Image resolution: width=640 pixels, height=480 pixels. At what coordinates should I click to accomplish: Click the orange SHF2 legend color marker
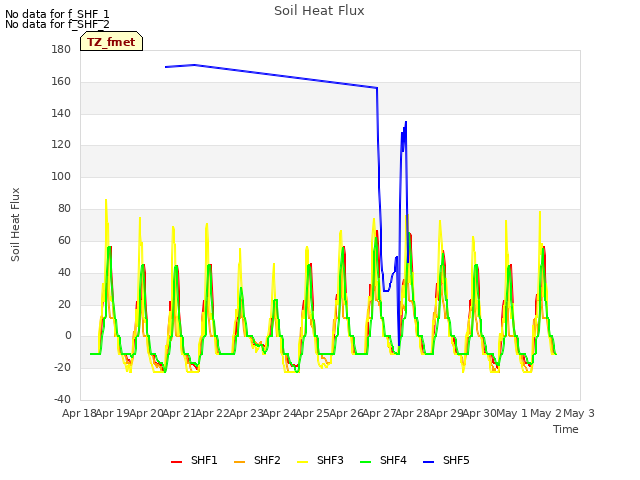pyautogui.click(x=240, y=462)
